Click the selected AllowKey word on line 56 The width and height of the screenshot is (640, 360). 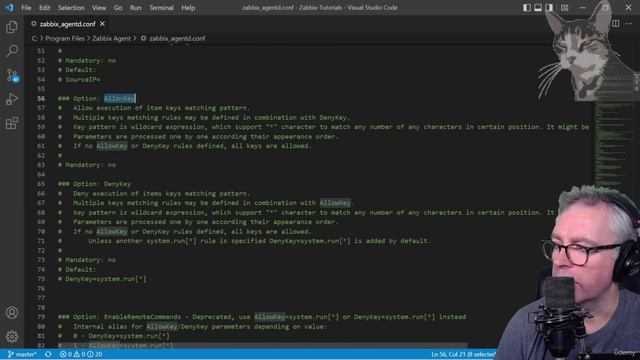(120, 98)
